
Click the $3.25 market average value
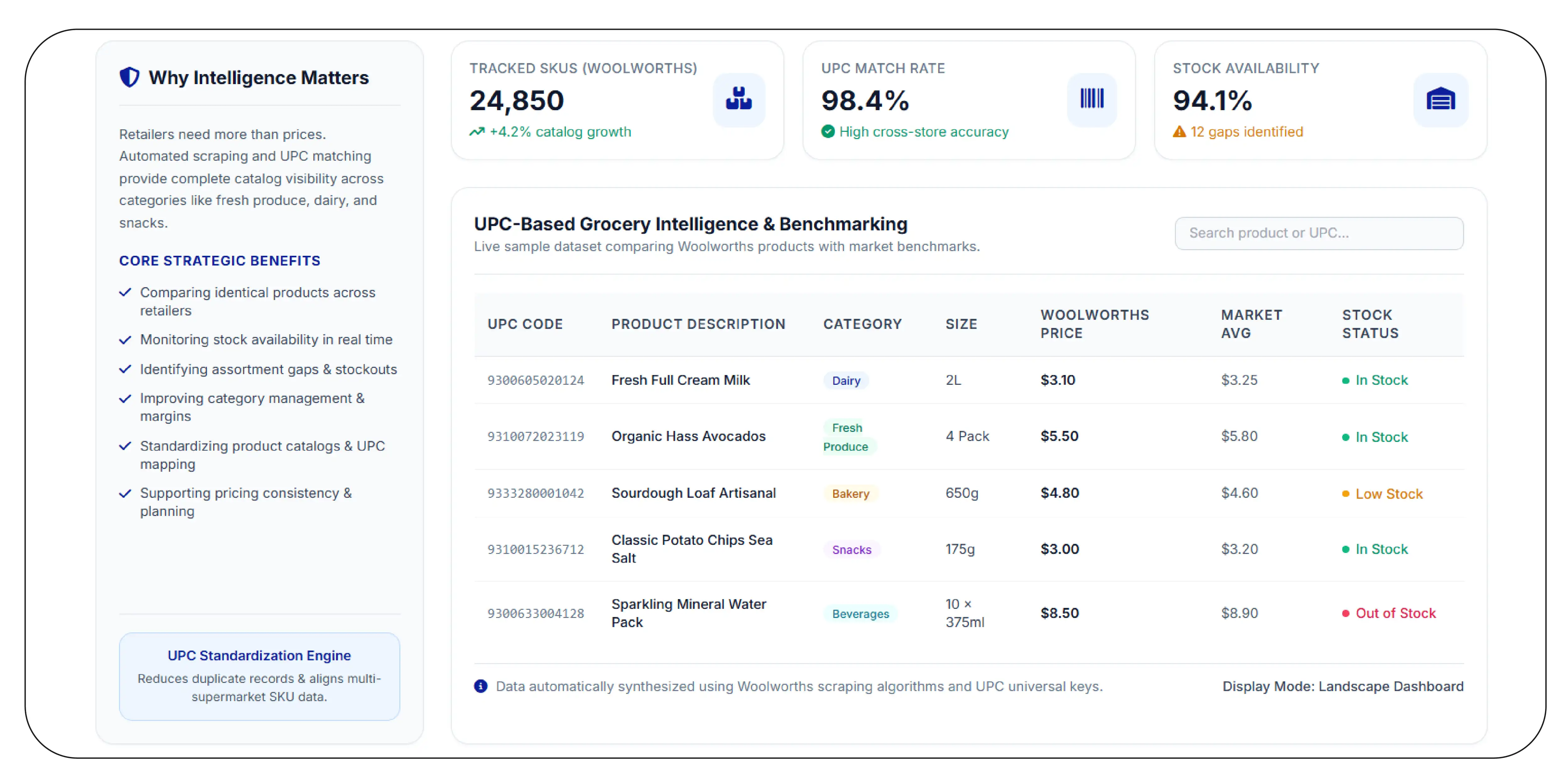(x=1239, y=380)
